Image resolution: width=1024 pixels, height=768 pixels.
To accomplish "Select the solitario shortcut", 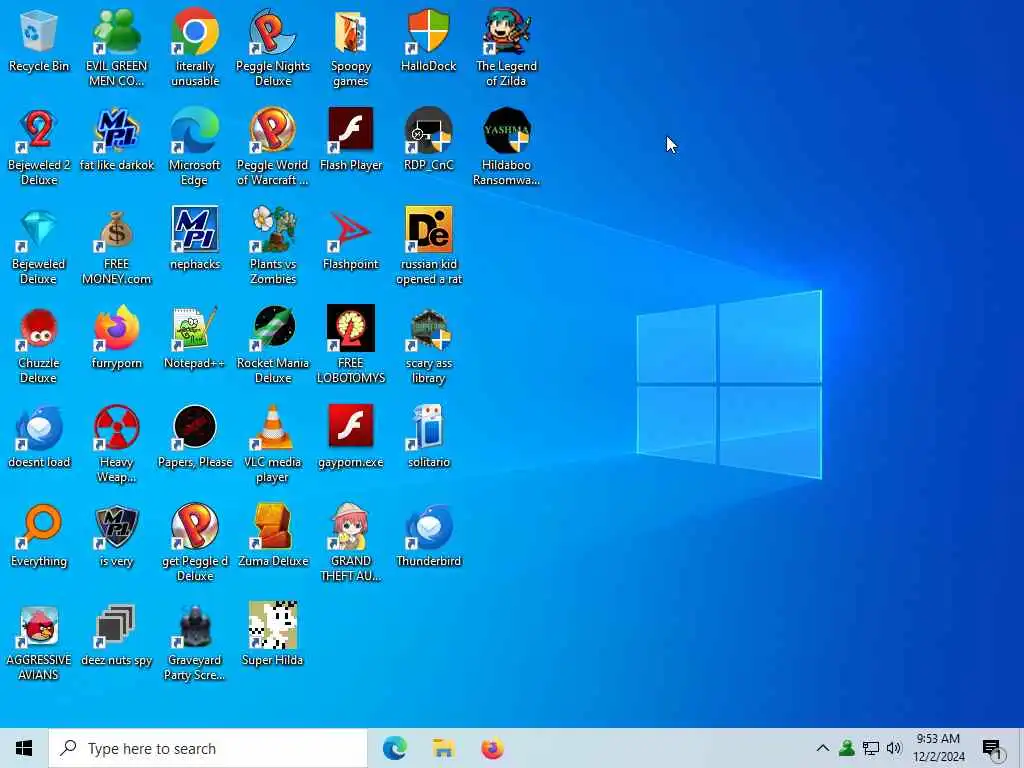I will pos(428,436).
